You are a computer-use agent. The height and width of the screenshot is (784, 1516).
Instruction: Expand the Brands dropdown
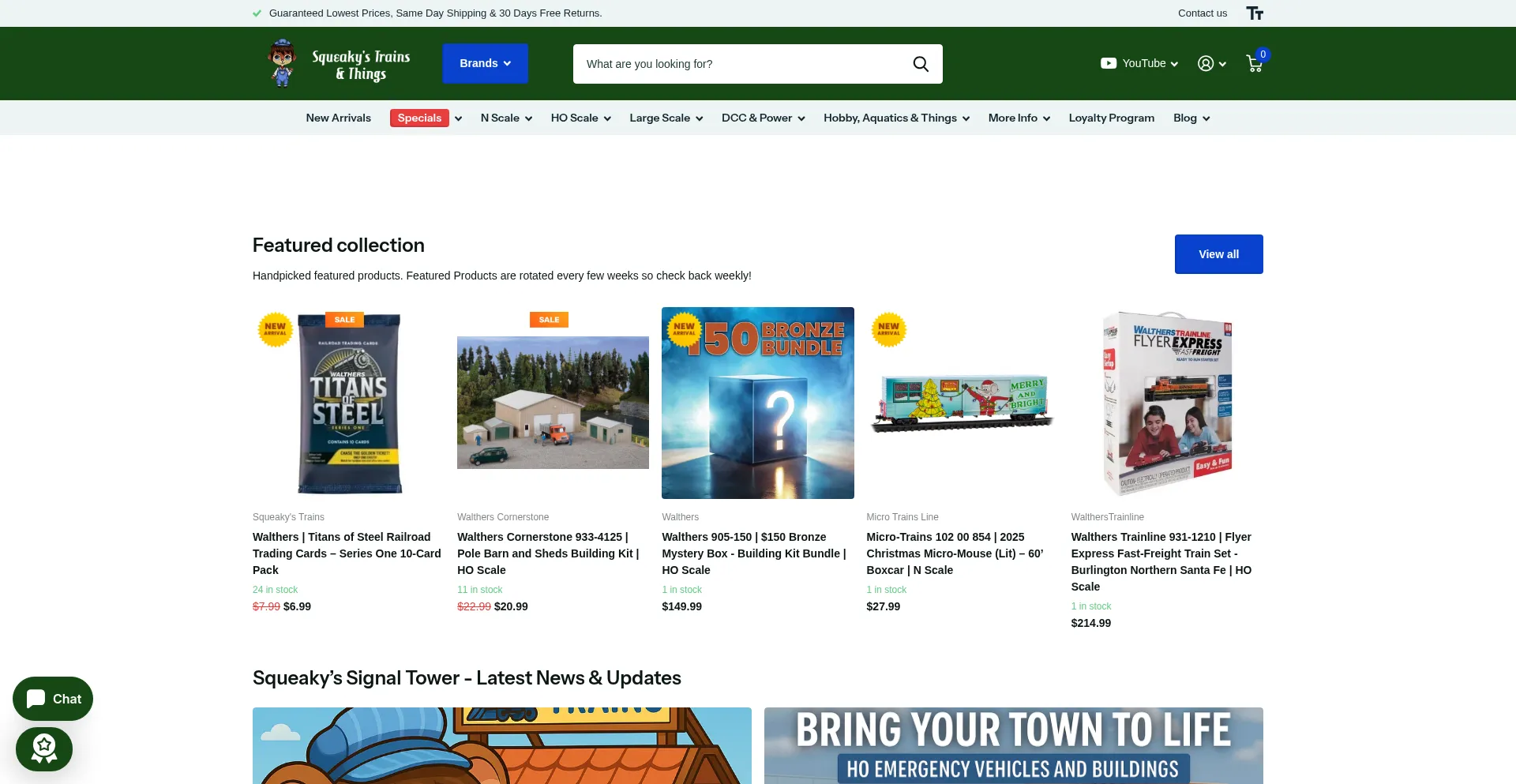(x=485, y=63)
